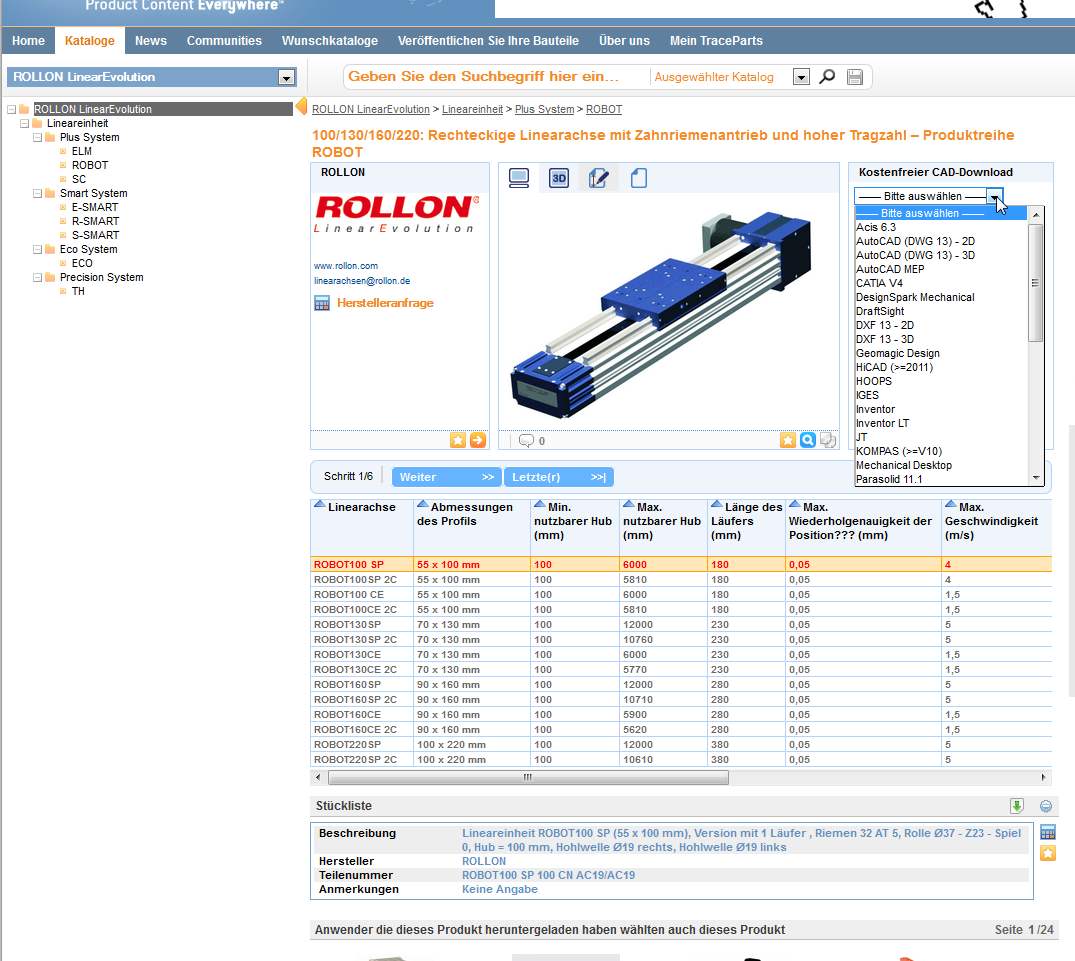
Task: Add preview to favorites with star icon
Action: [788, 440]
